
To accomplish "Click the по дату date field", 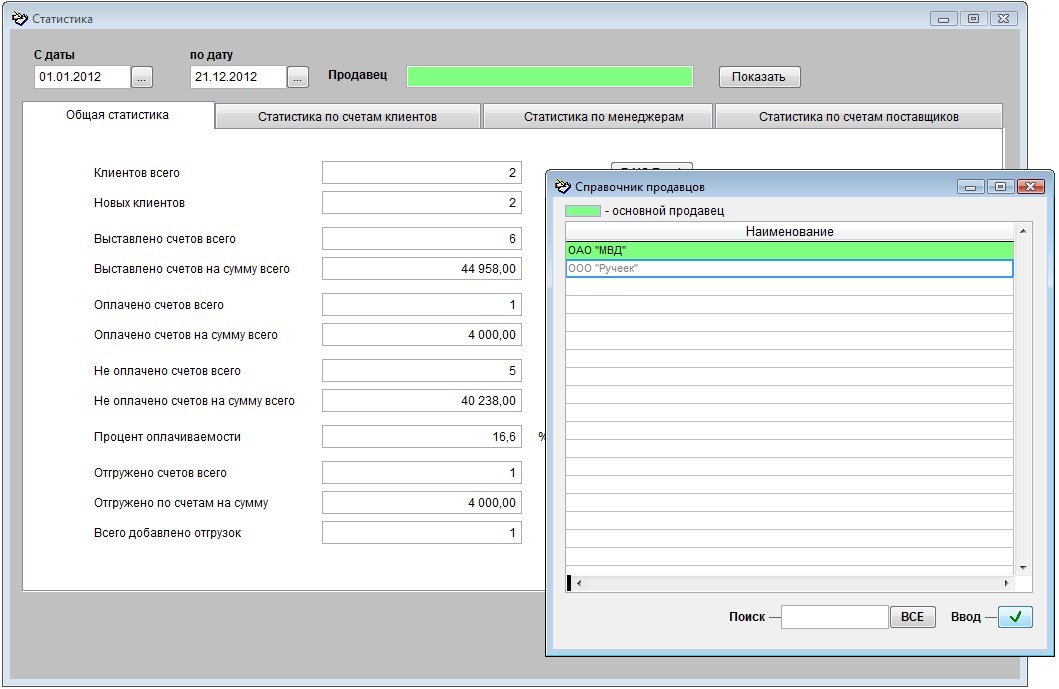I will [238, 77].
